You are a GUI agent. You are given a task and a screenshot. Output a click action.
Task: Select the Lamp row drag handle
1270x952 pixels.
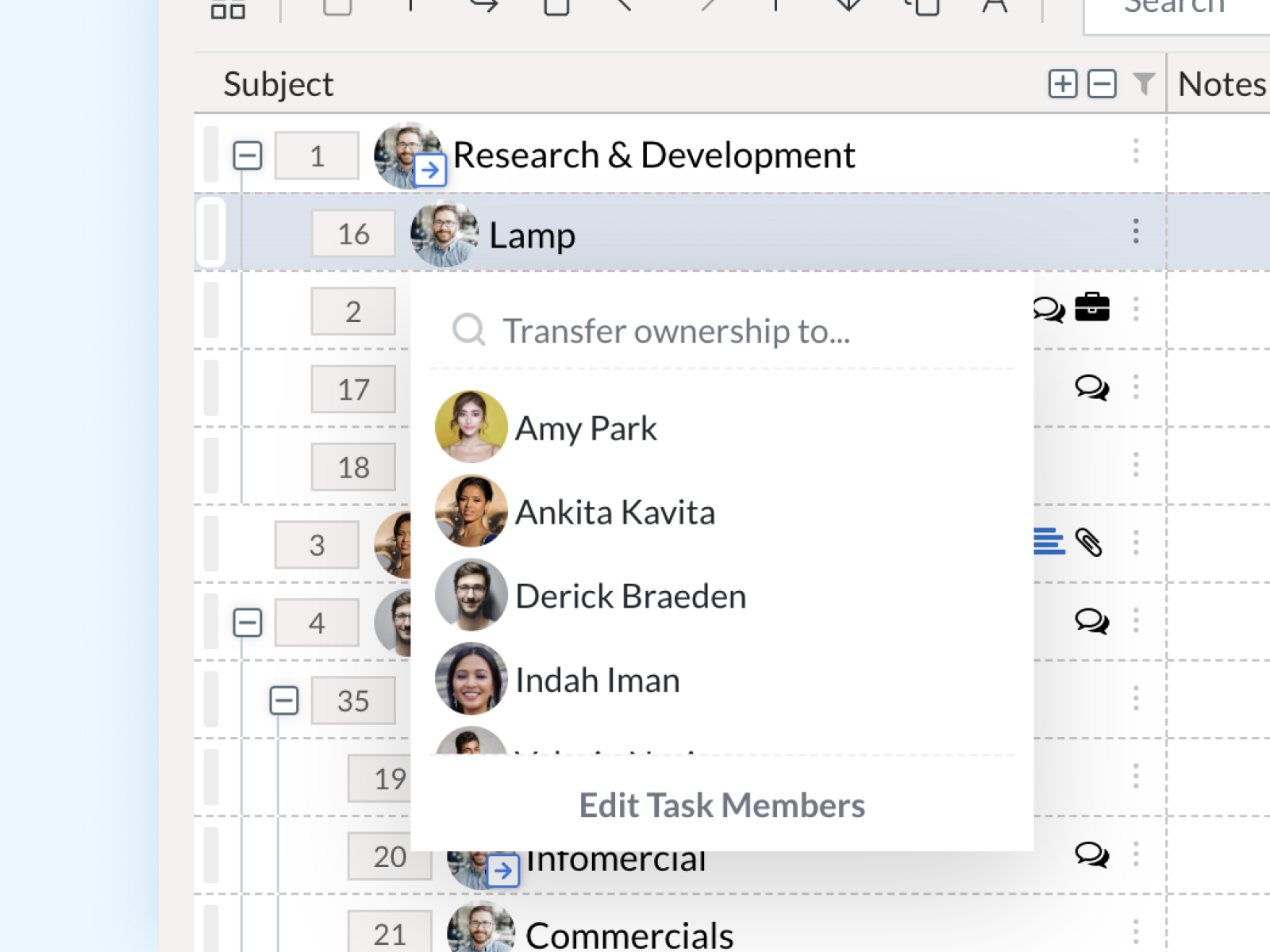(x=211, y=232)
